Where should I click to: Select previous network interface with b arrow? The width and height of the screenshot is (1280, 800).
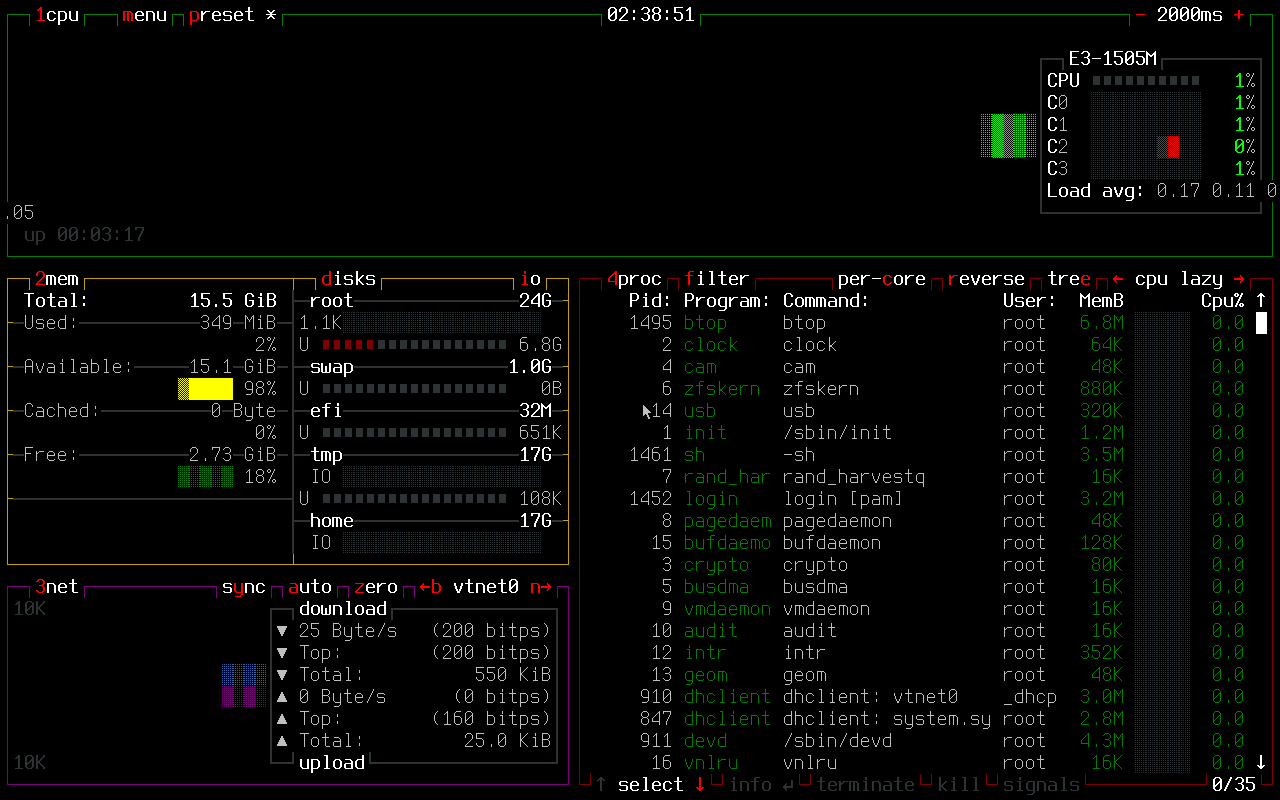(430, 587)
